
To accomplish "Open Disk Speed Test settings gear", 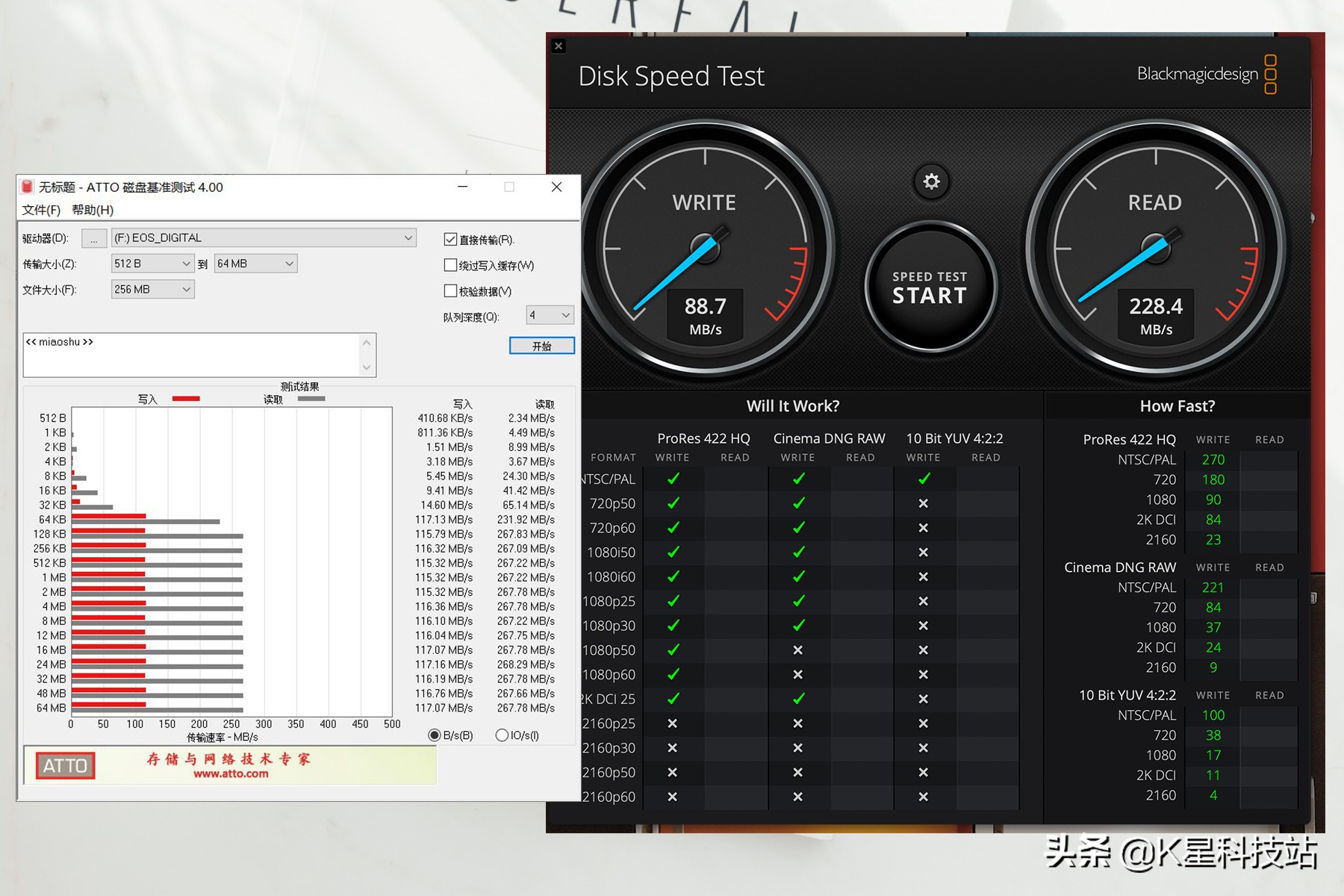I will tap(931, 181).
